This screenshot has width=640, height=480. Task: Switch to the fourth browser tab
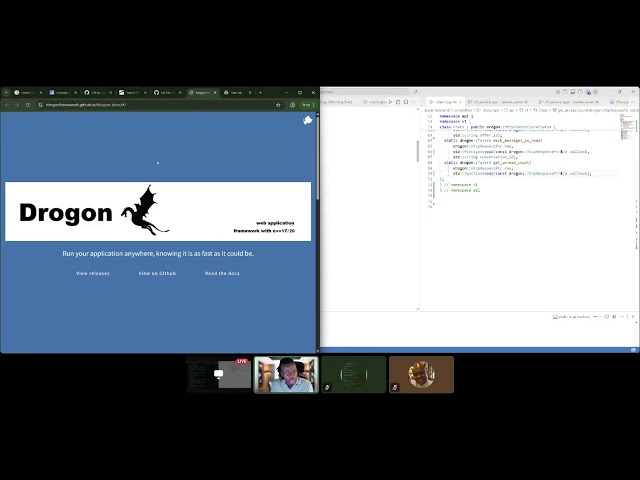pyautogui.click(x=132, y=93)
